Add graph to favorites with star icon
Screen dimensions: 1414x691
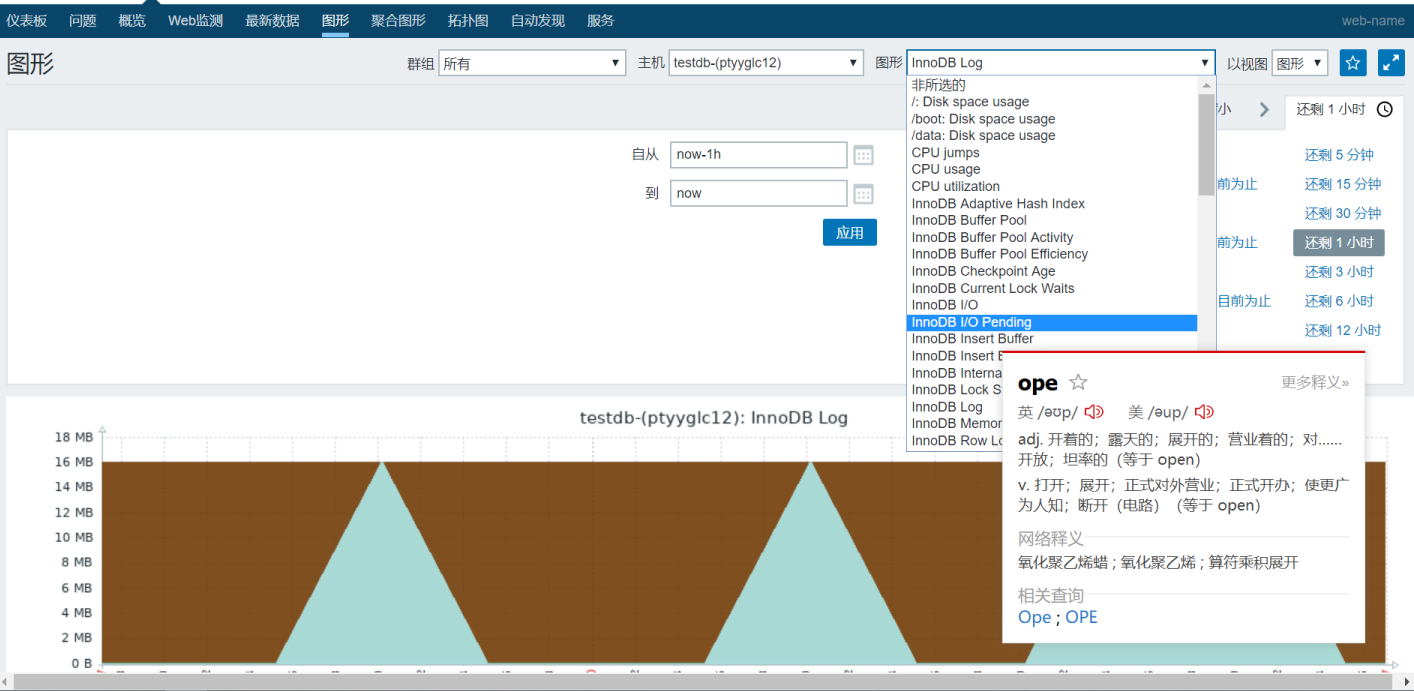(1353, 62)
